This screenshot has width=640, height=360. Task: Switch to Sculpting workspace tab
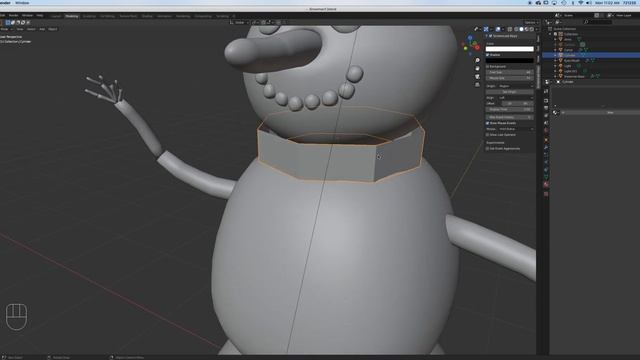(89, 16)
